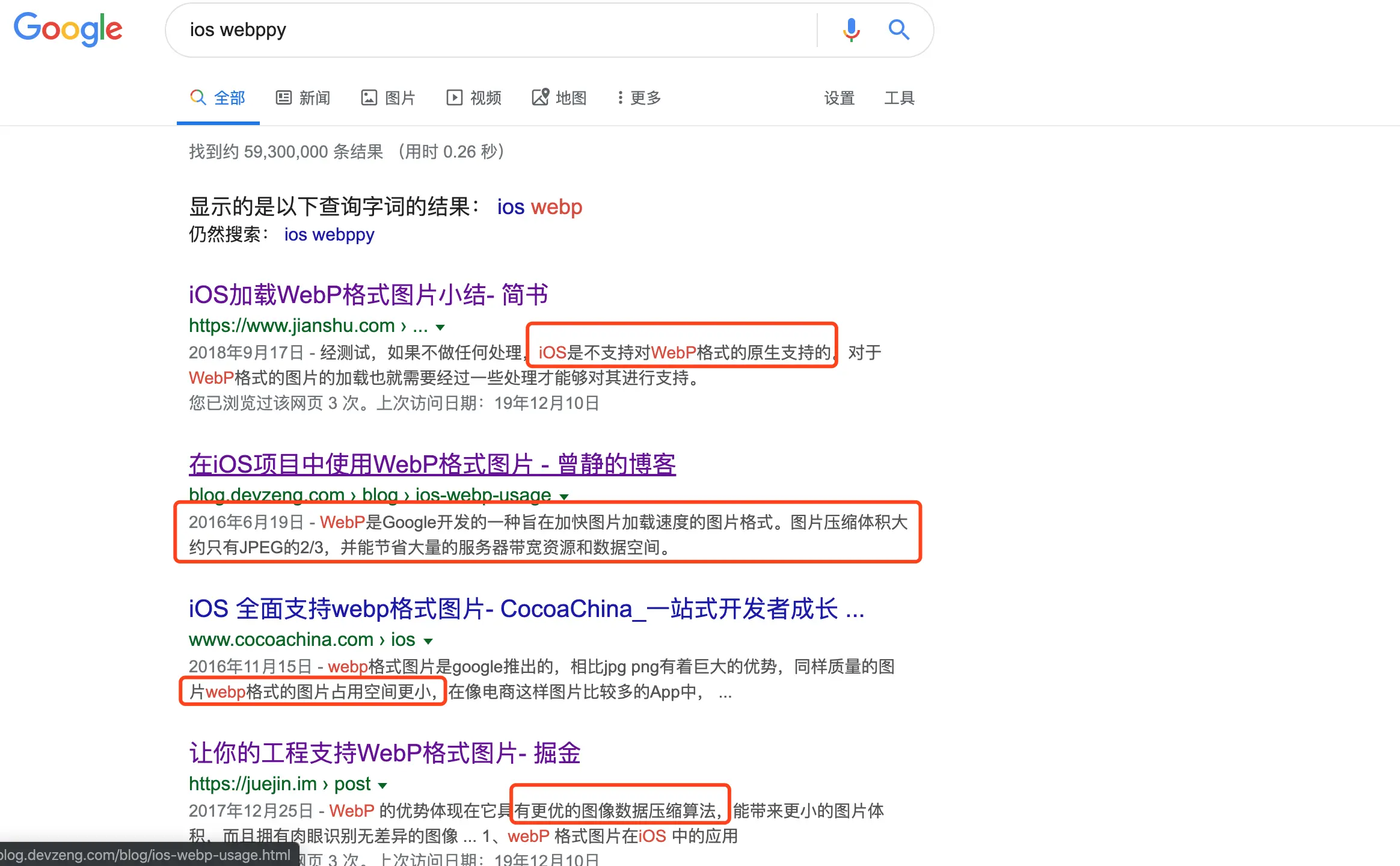This screenshot has height=866, width=1400.
Task: Click the magnifier search button
Action: 898,29
